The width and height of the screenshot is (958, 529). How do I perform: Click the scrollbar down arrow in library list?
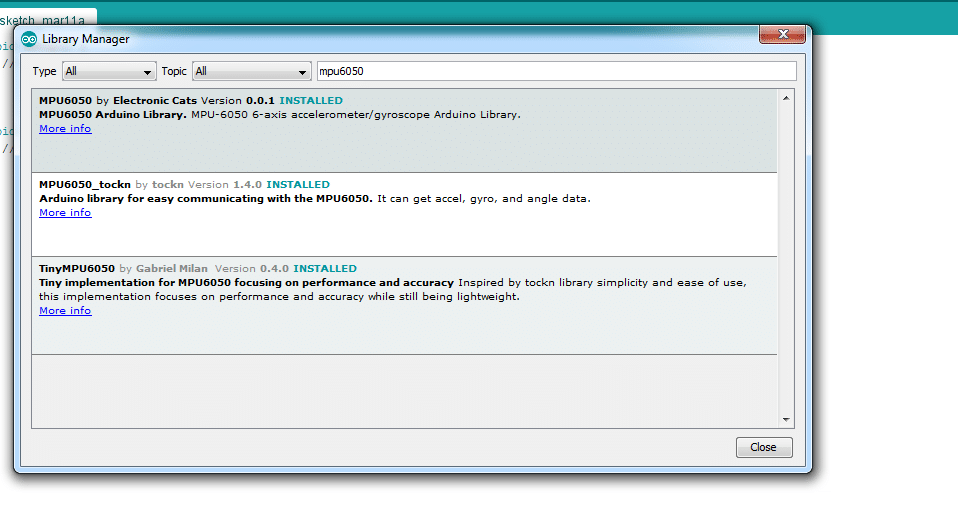pyautogui.click(x=785, y=420)
